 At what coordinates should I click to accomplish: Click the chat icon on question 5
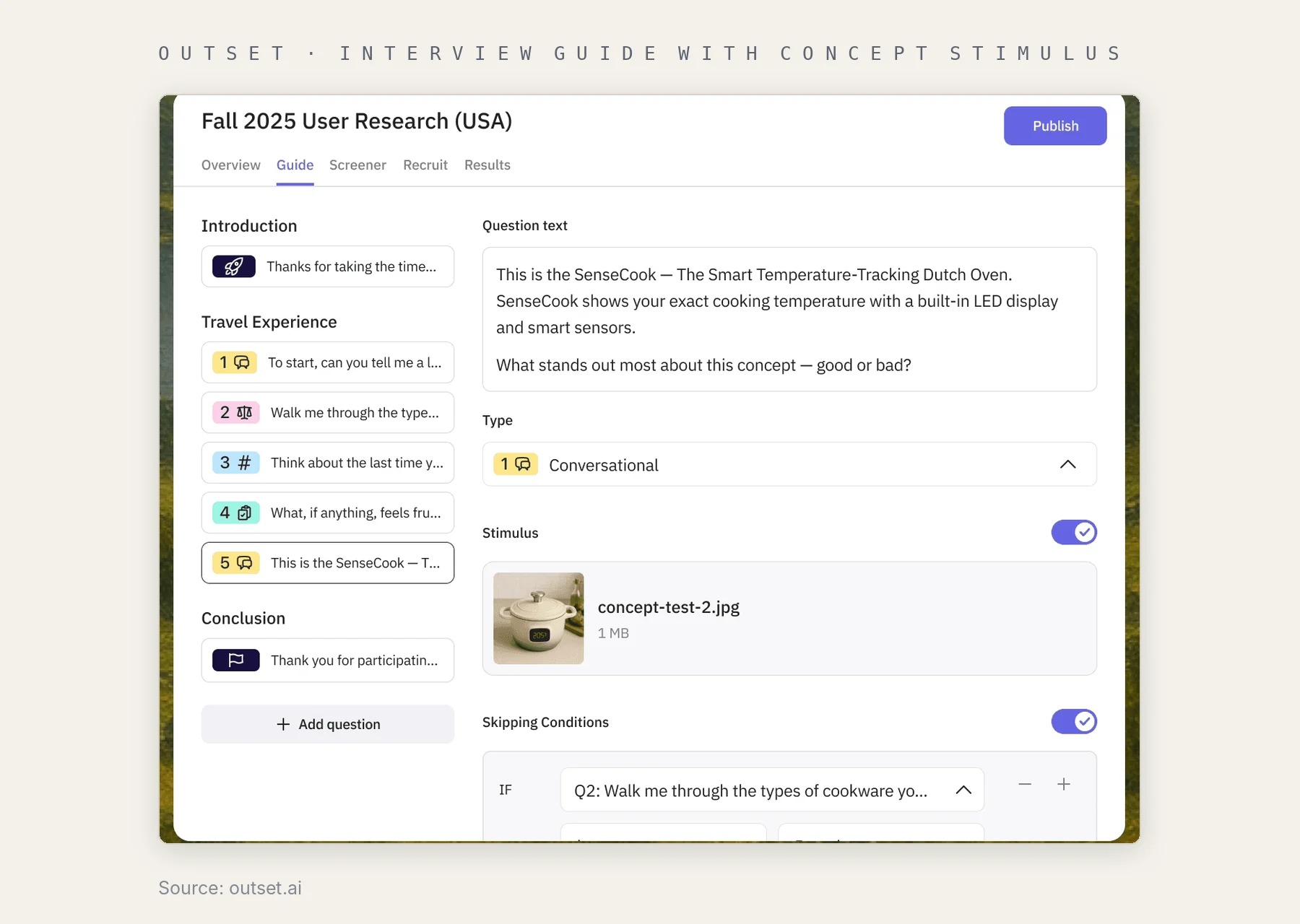point(245,562)
